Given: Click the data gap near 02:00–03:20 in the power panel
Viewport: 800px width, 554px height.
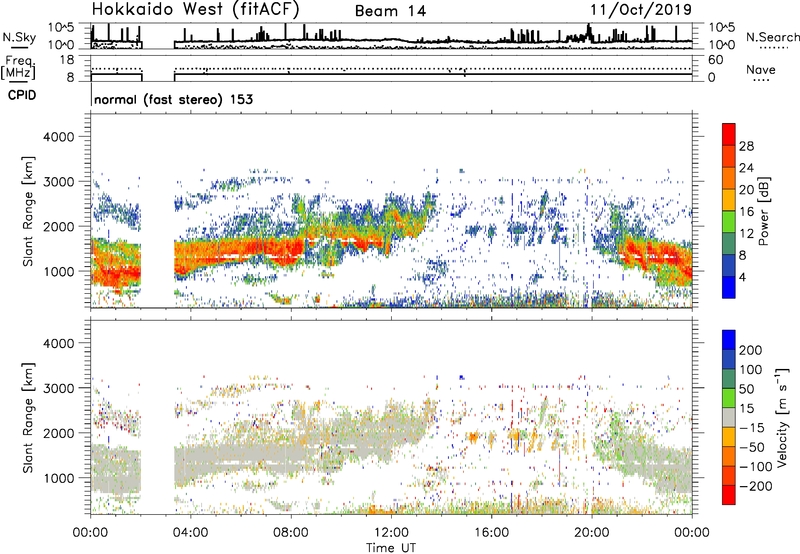Looking at the screenshot, I should coord(158,211).
